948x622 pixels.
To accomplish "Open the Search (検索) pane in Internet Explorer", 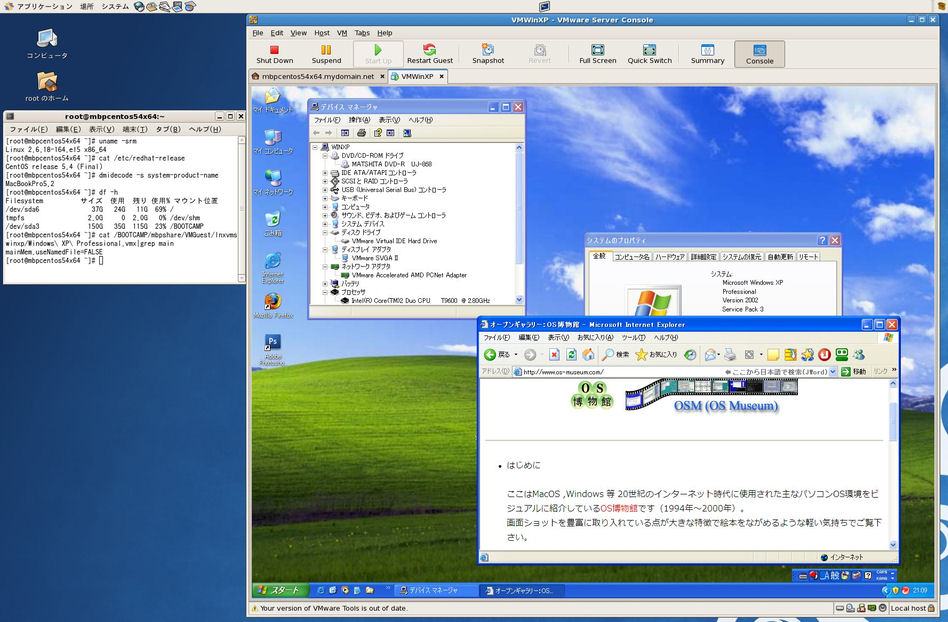I will [x=615, y=355].
